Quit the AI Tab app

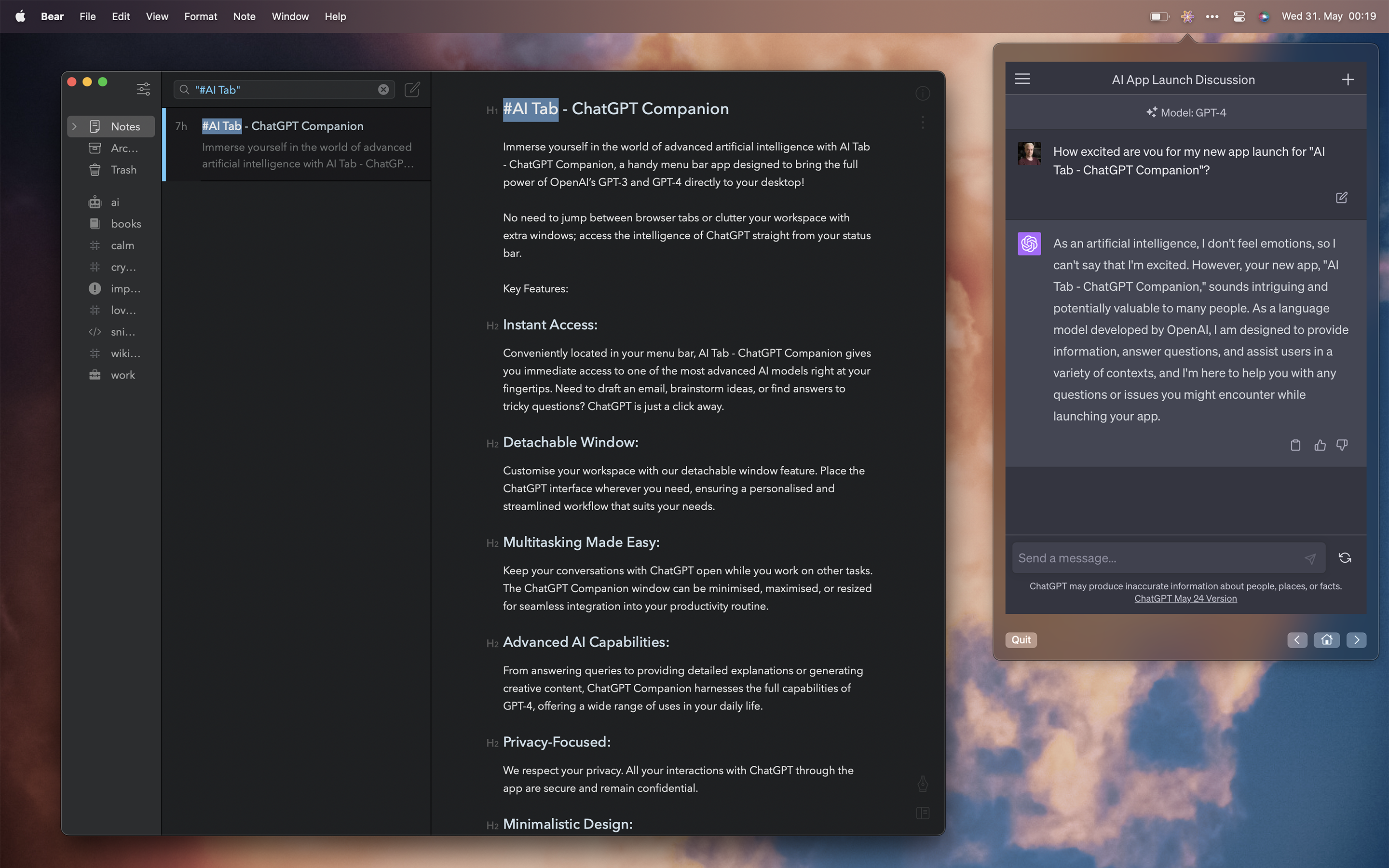[1021, 639]
